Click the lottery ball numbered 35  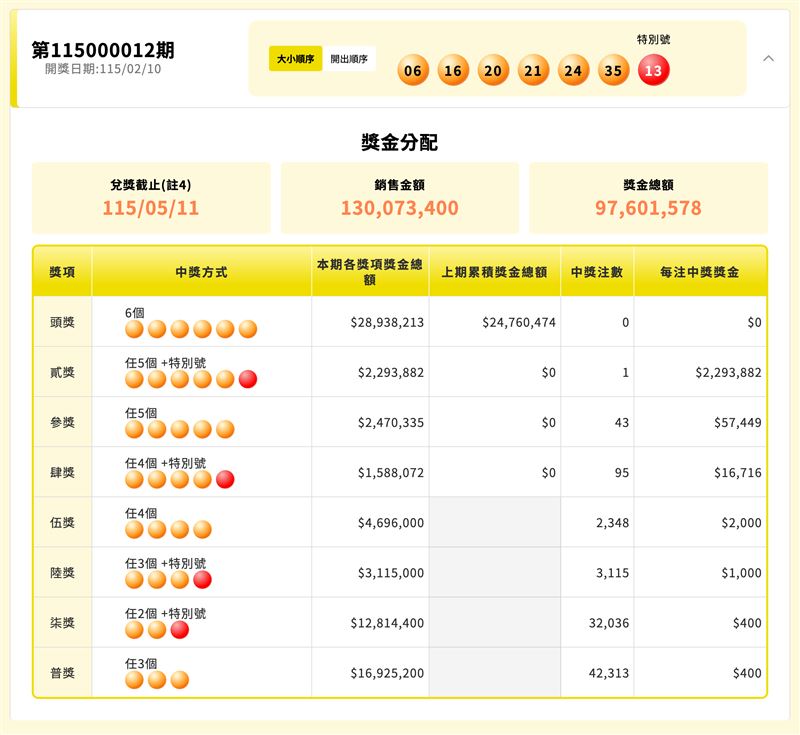click(613, 71)
